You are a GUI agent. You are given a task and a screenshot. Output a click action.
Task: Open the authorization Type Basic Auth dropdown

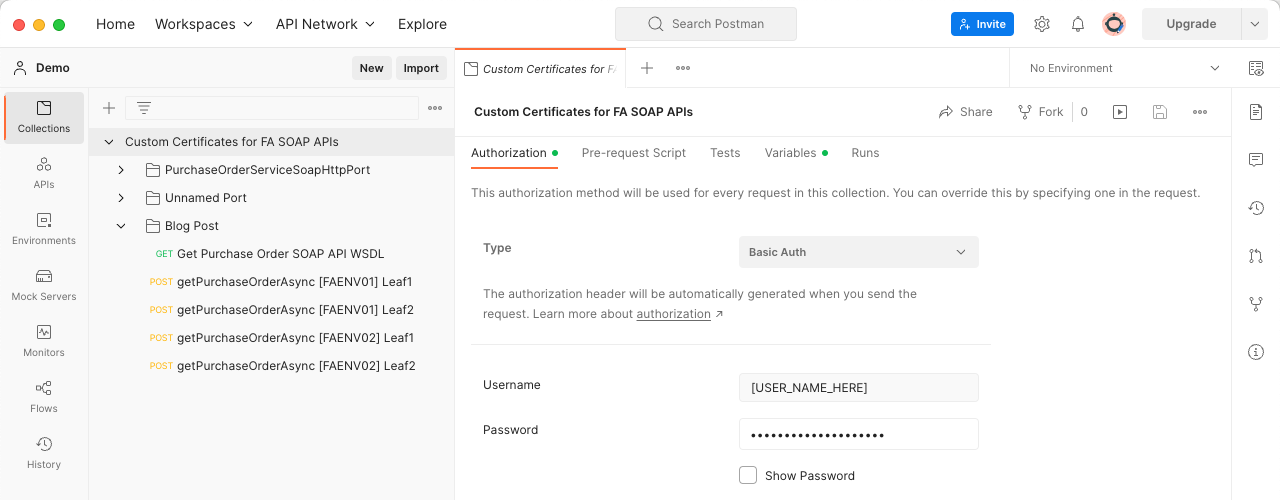pos(859,252)
